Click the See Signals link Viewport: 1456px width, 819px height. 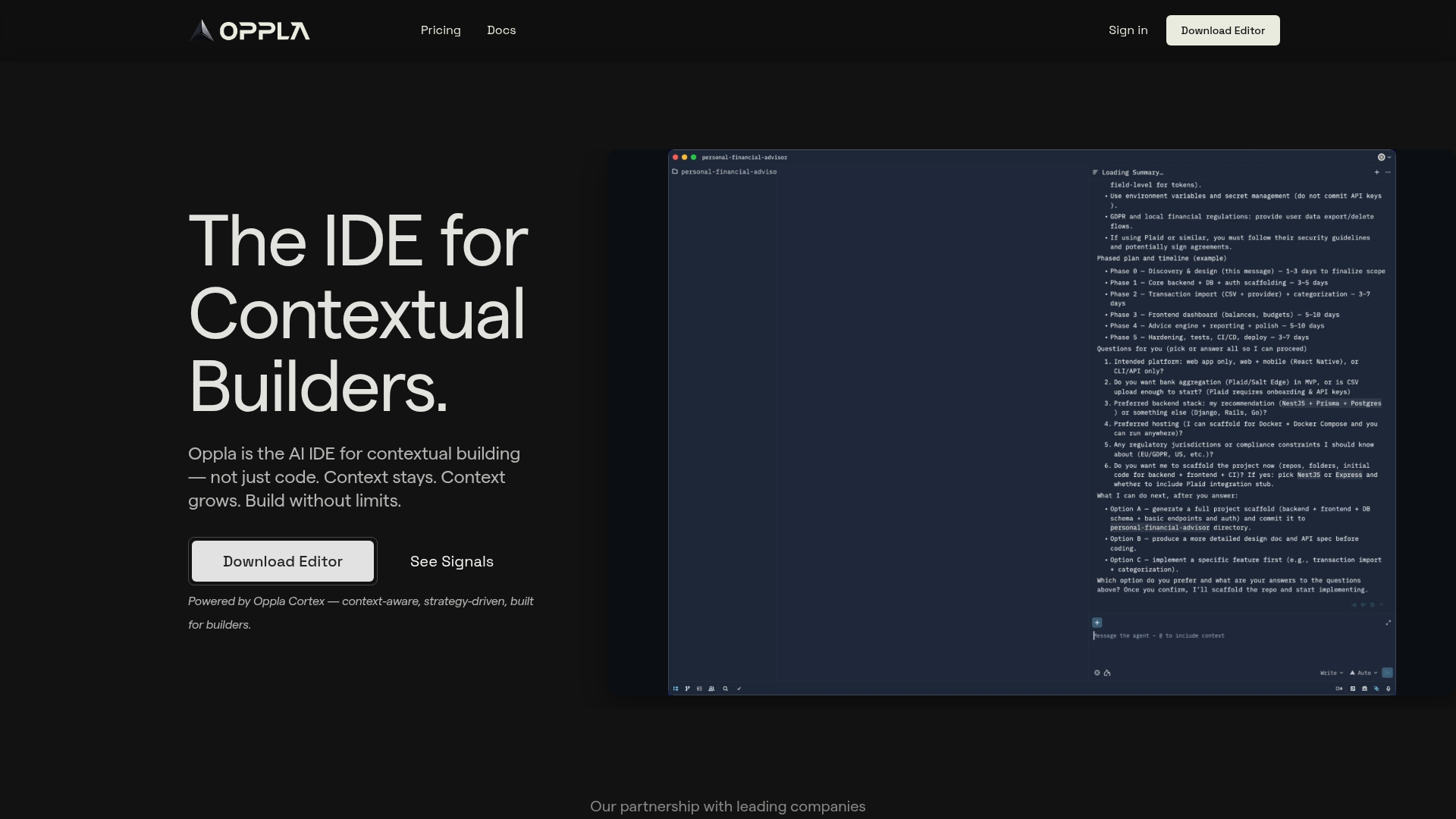coord(452,561)
